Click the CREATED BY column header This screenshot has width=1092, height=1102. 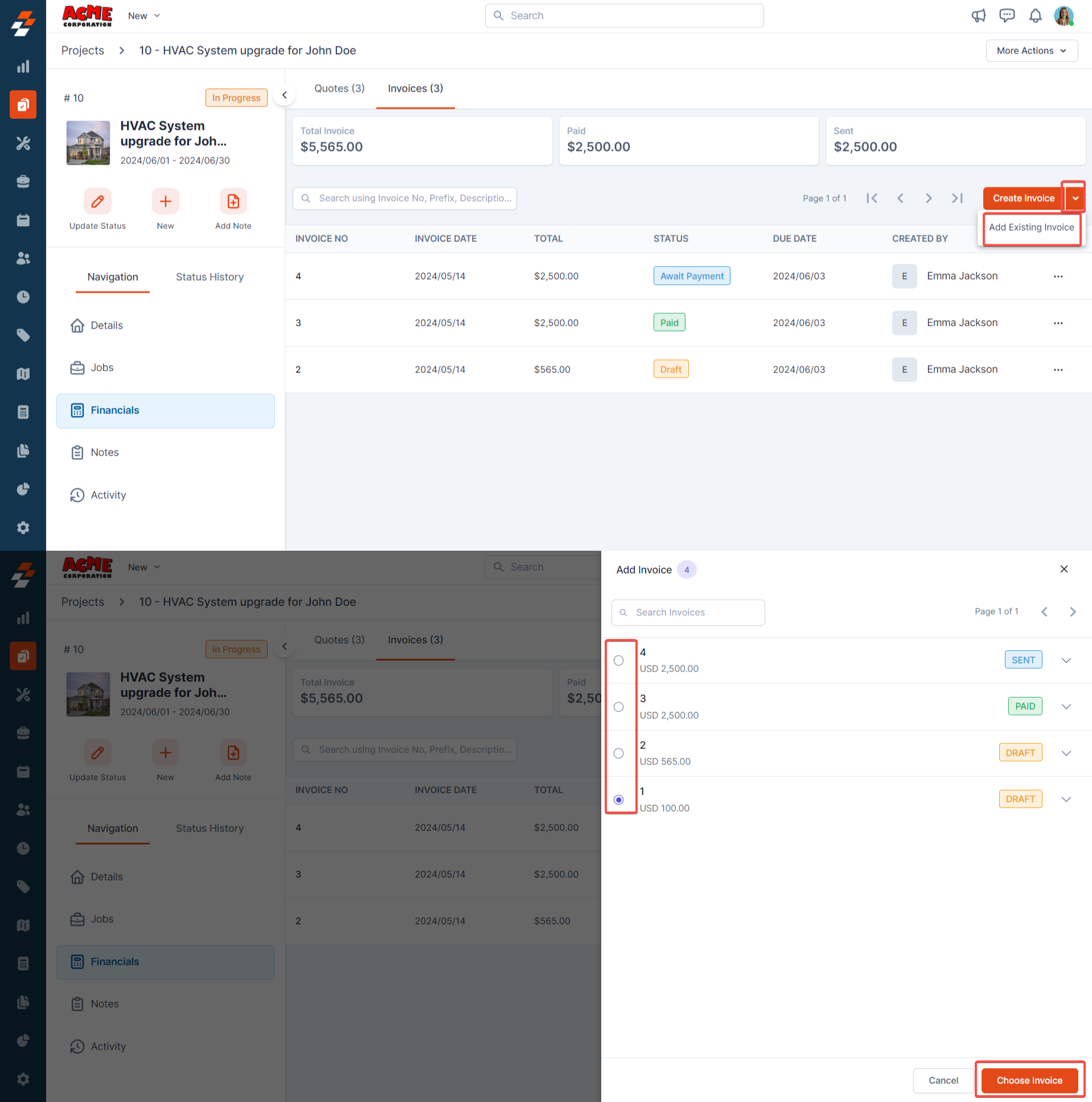[920, 239]
